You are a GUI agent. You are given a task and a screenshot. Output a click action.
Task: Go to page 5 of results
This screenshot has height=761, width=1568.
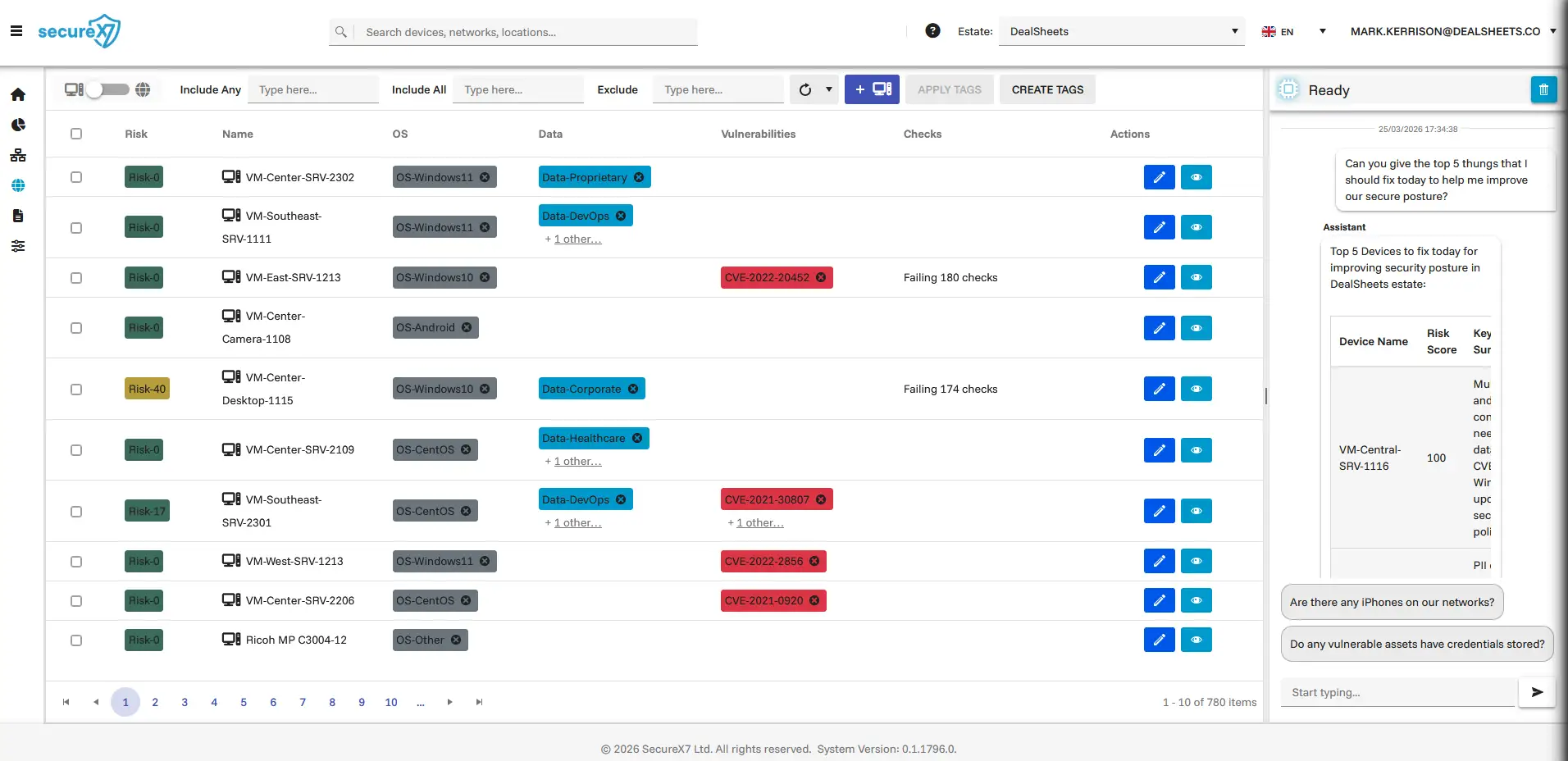tap(244, 702)
